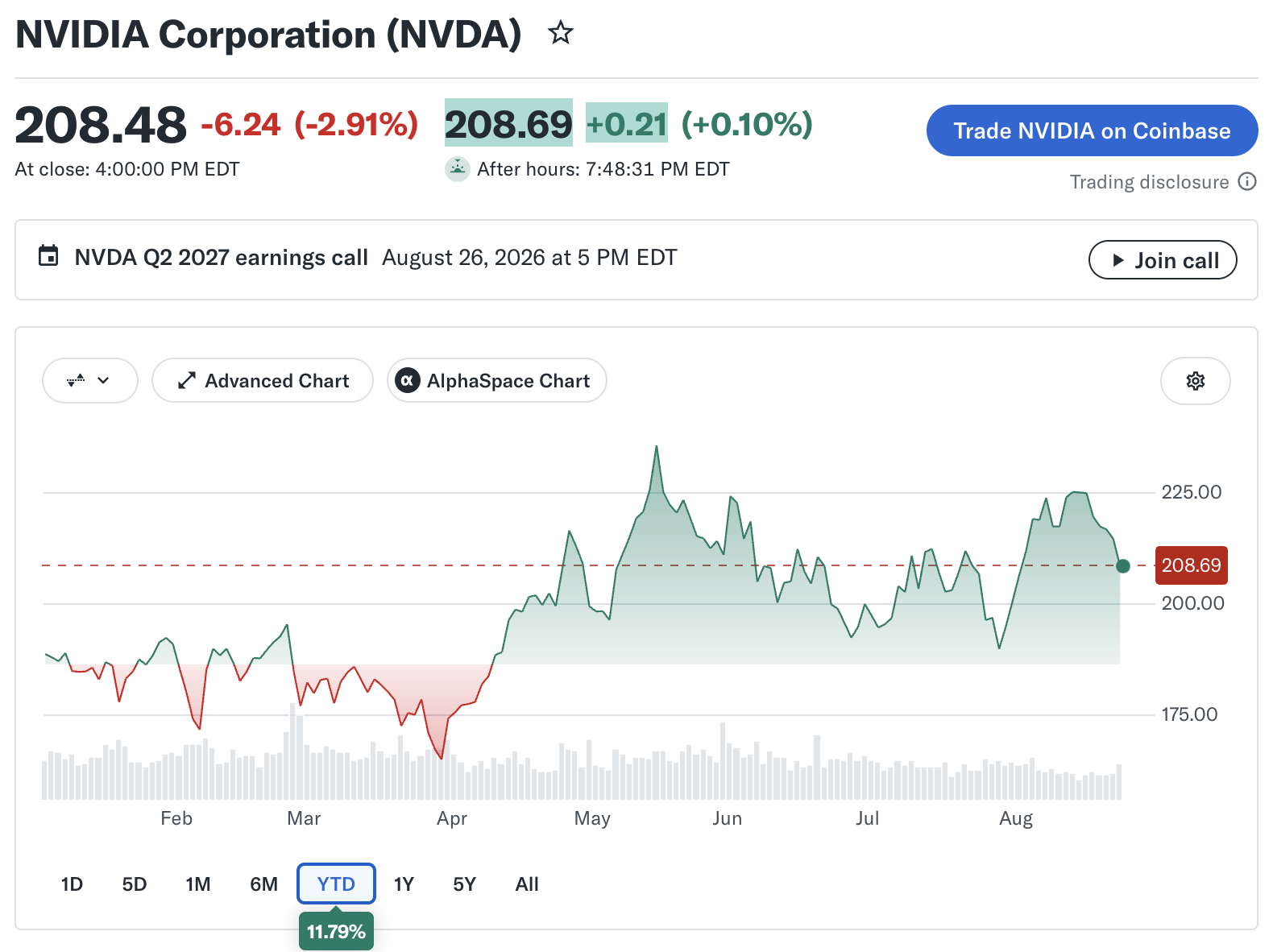Select the All time range

click(527, 884)
